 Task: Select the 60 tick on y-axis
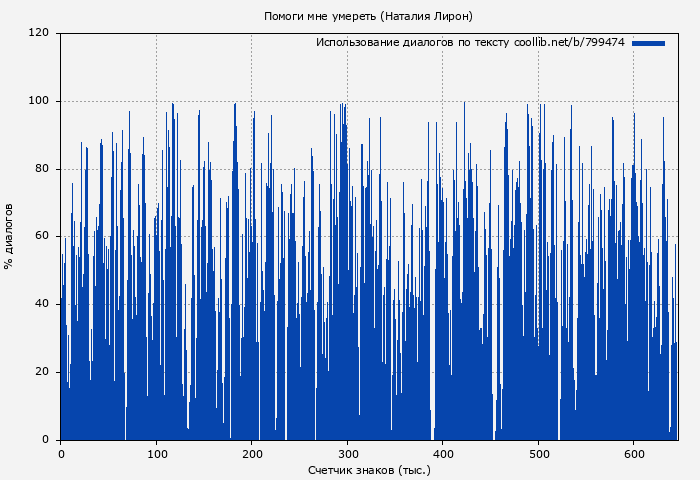(x=43, y=237)
